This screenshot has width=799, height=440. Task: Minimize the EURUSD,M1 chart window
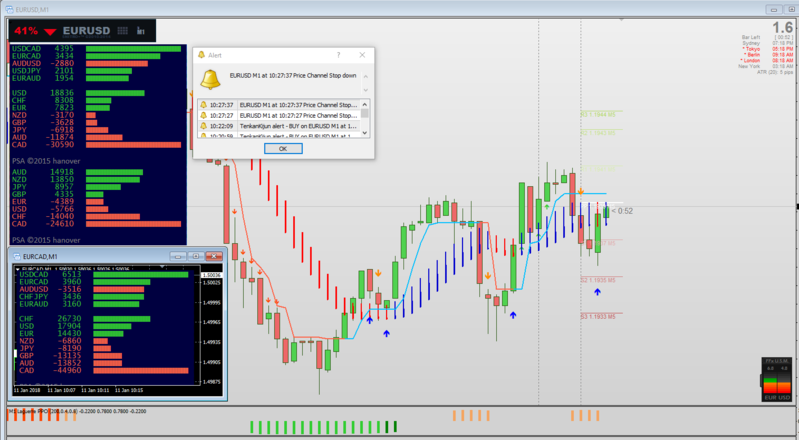774,9
